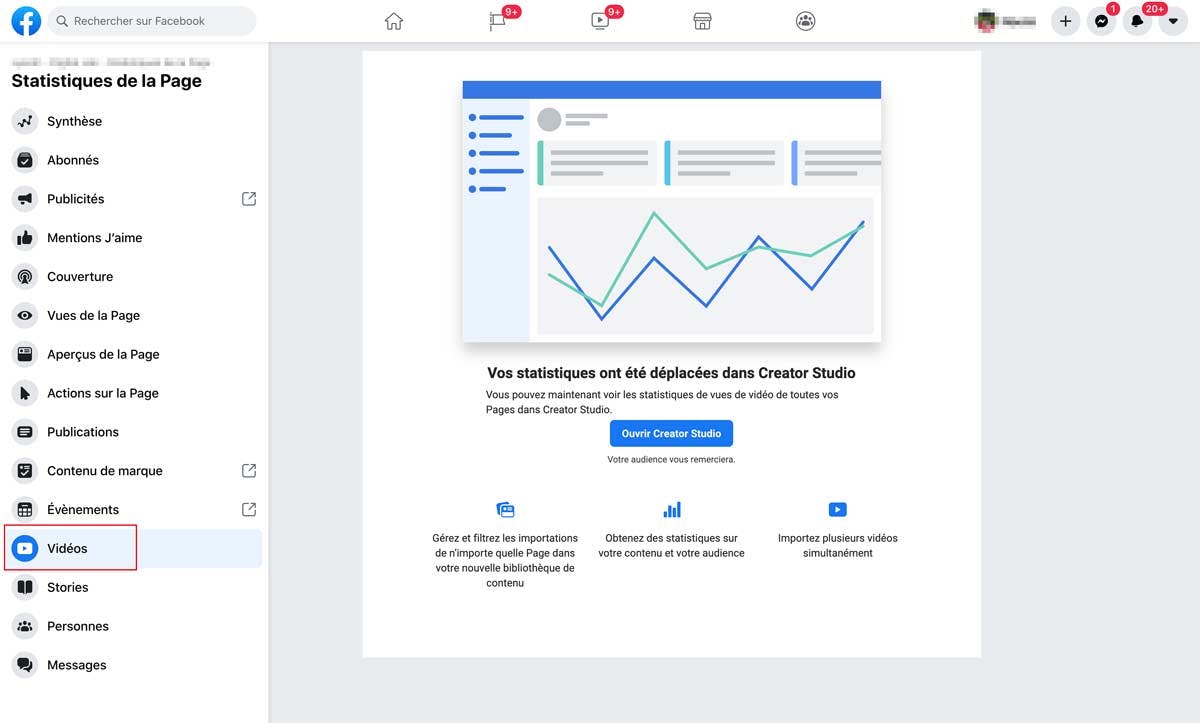The width and height of the screenshot is (1200, 723).
Task: Focus the Rechercher sur Facebook search field
Action: 152,21
